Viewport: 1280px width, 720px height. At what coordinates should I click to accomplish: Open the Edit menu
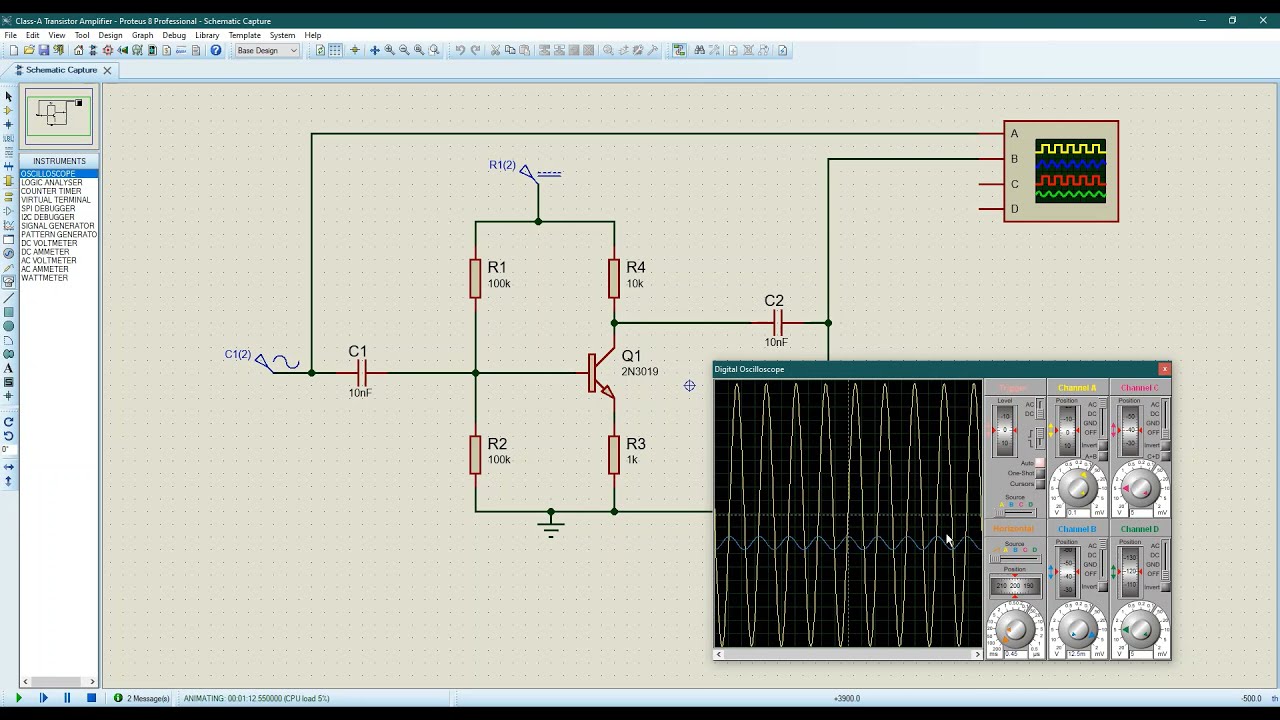click(33, 35)
